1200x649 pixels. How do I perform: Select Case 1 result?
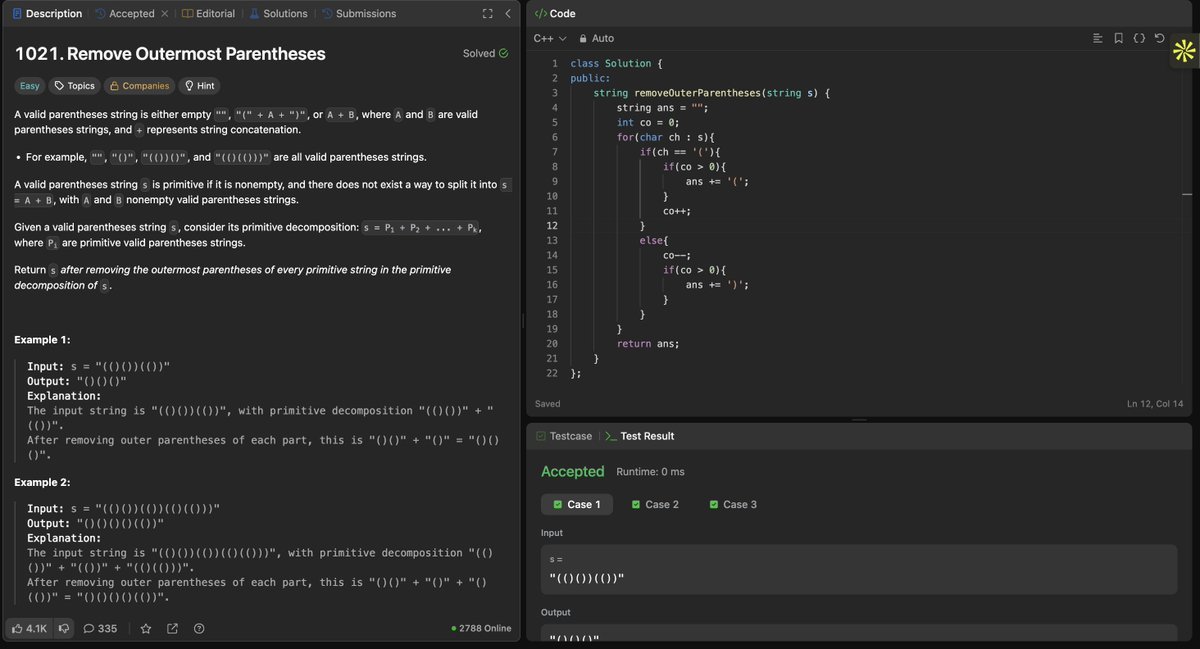pyautogui.click(x=577, y=504)
